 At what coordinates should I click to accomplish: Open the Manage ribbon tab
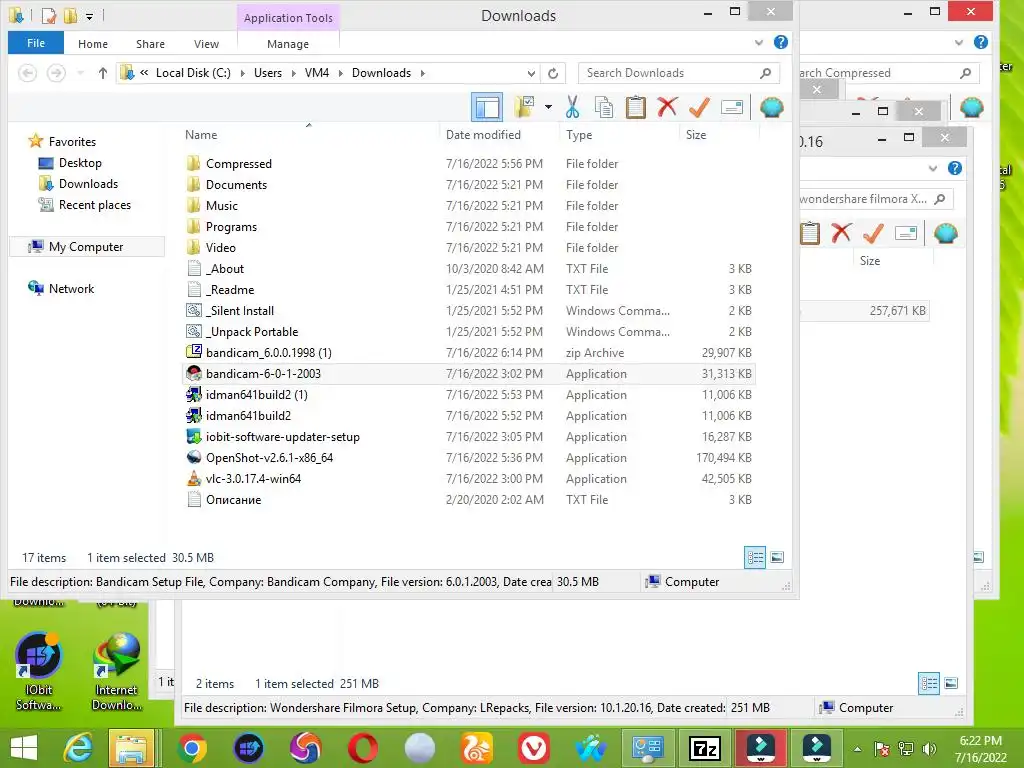[x=288, y=44]
